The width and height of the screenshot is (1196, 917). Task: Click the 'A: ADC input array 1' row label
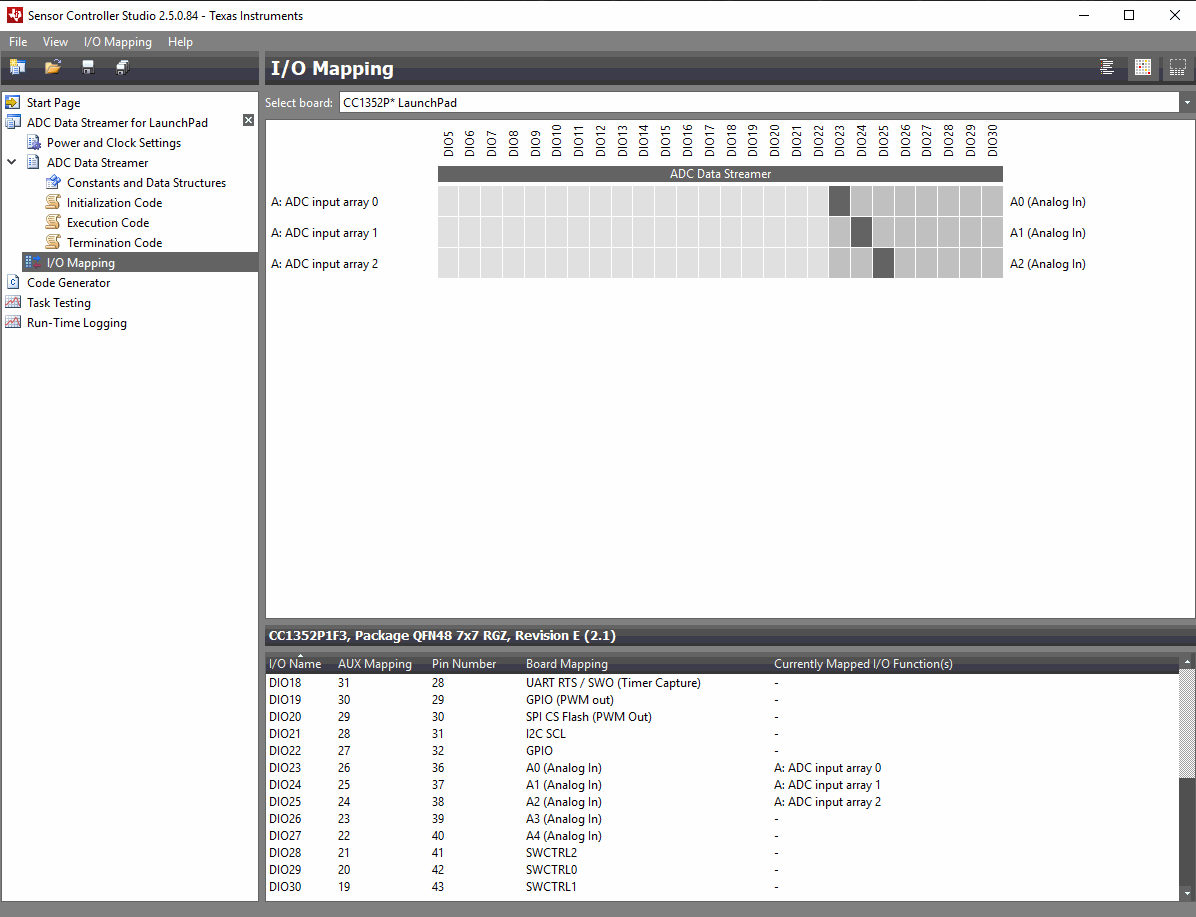324,233
